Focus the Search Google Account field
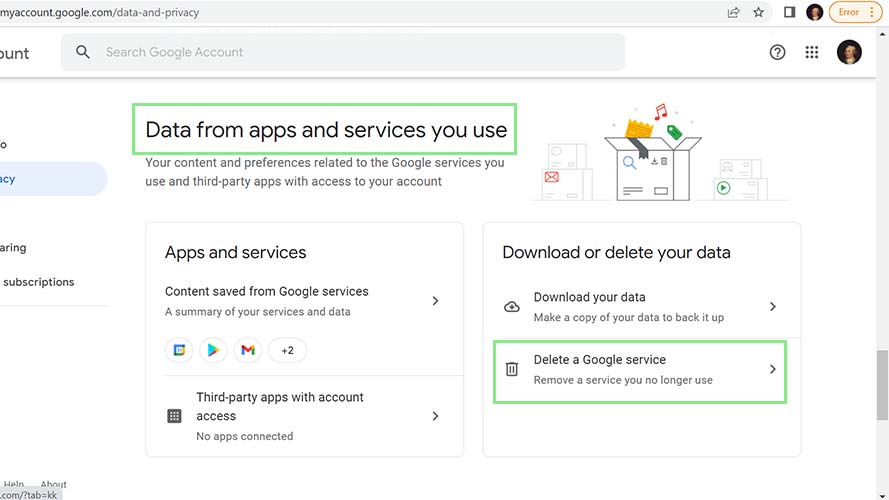889x500 pixels. pos(343,52)
